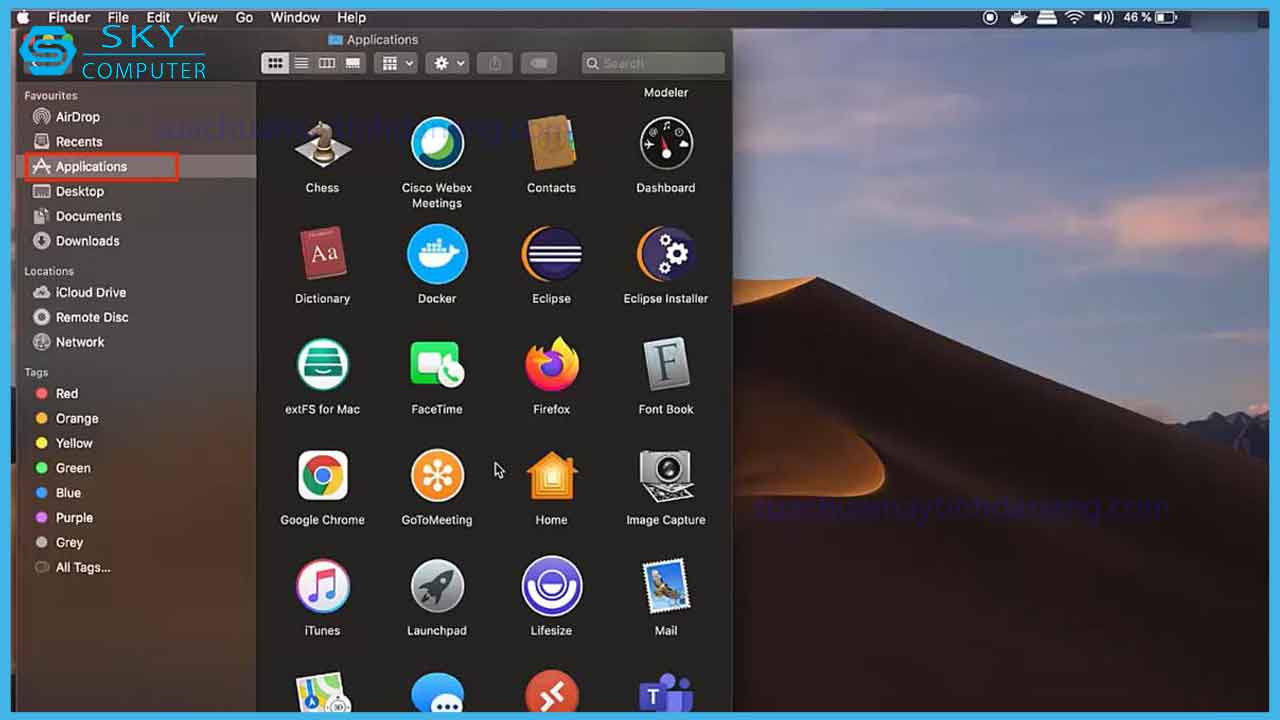Switch Finder to column view
This screenshot has width=1280, height=720.
[326, 63]
